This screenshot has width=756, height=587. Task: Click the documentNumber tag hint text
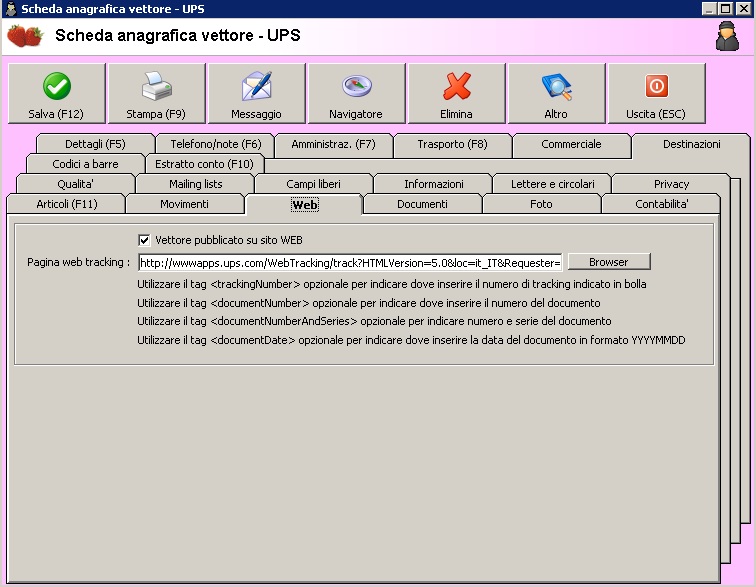369,303
